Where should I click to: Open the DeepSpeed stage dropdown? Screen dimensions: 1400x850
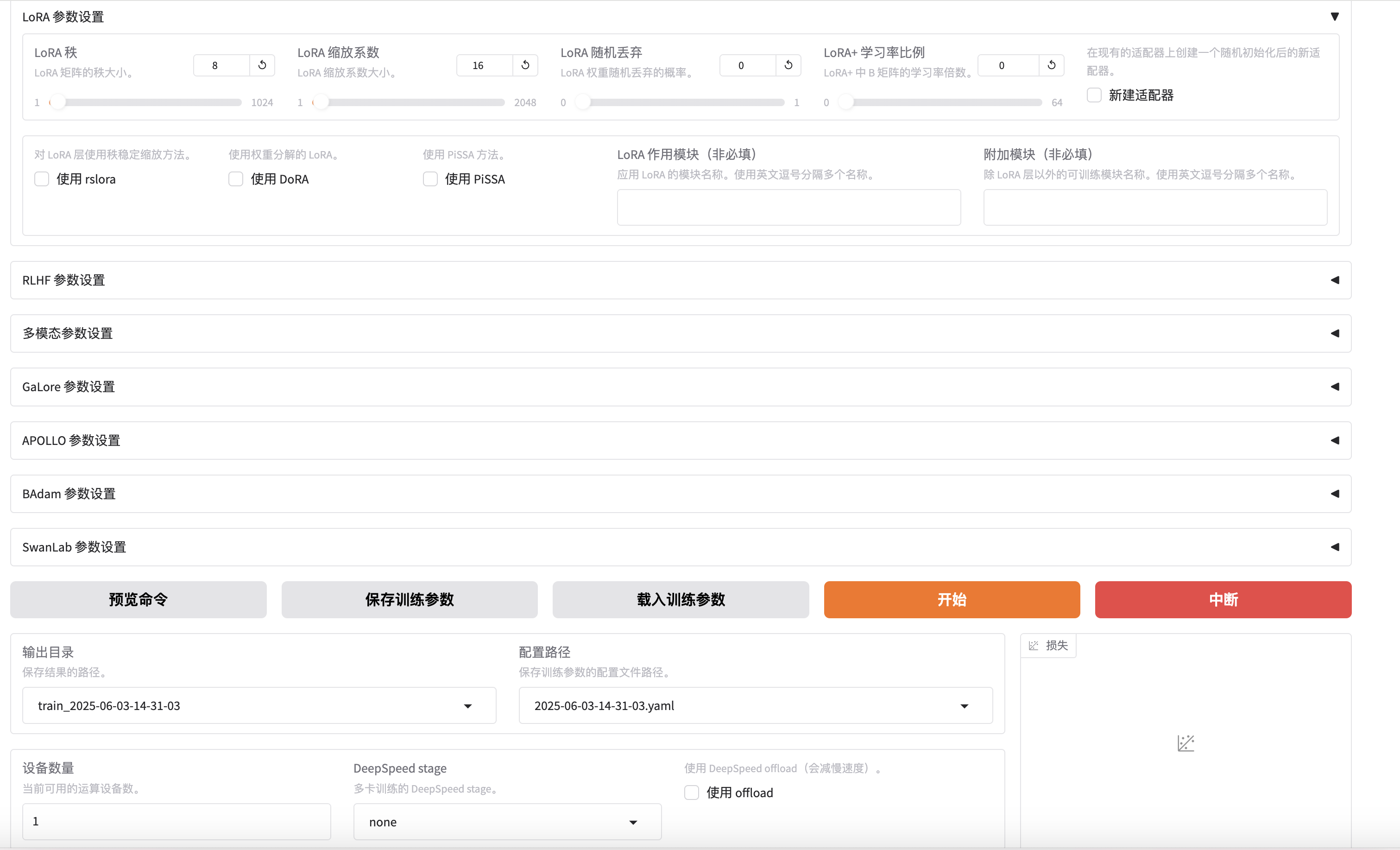click(x=507, y=822)
